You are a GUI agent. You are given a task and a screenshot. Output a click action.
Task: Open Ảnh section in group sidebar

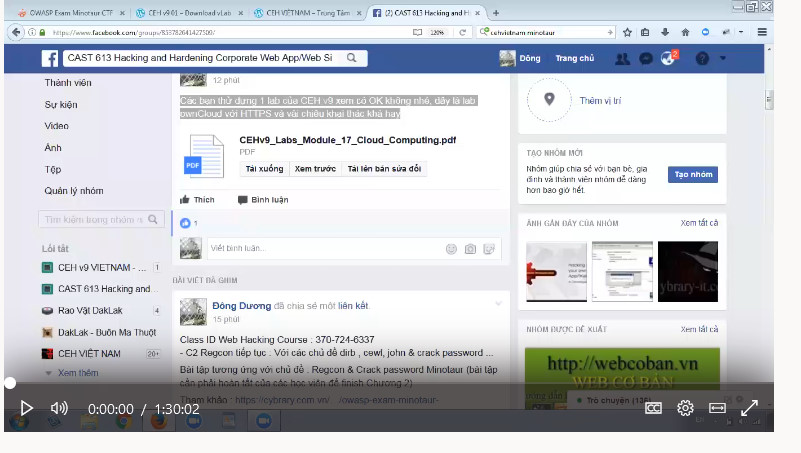(x=53, y=148)
